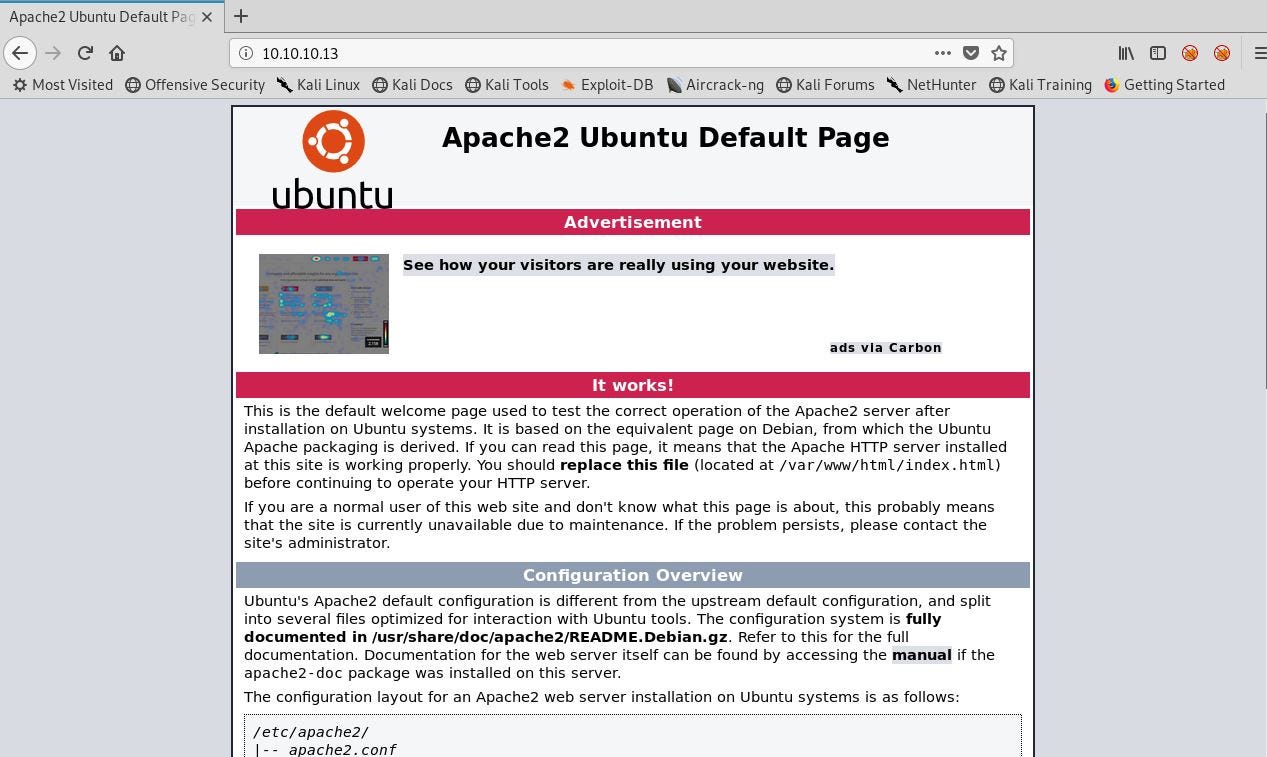Click the '/etc/apache2/' line in config layout
Screen dimensions: 1267x757
point(311,732)
